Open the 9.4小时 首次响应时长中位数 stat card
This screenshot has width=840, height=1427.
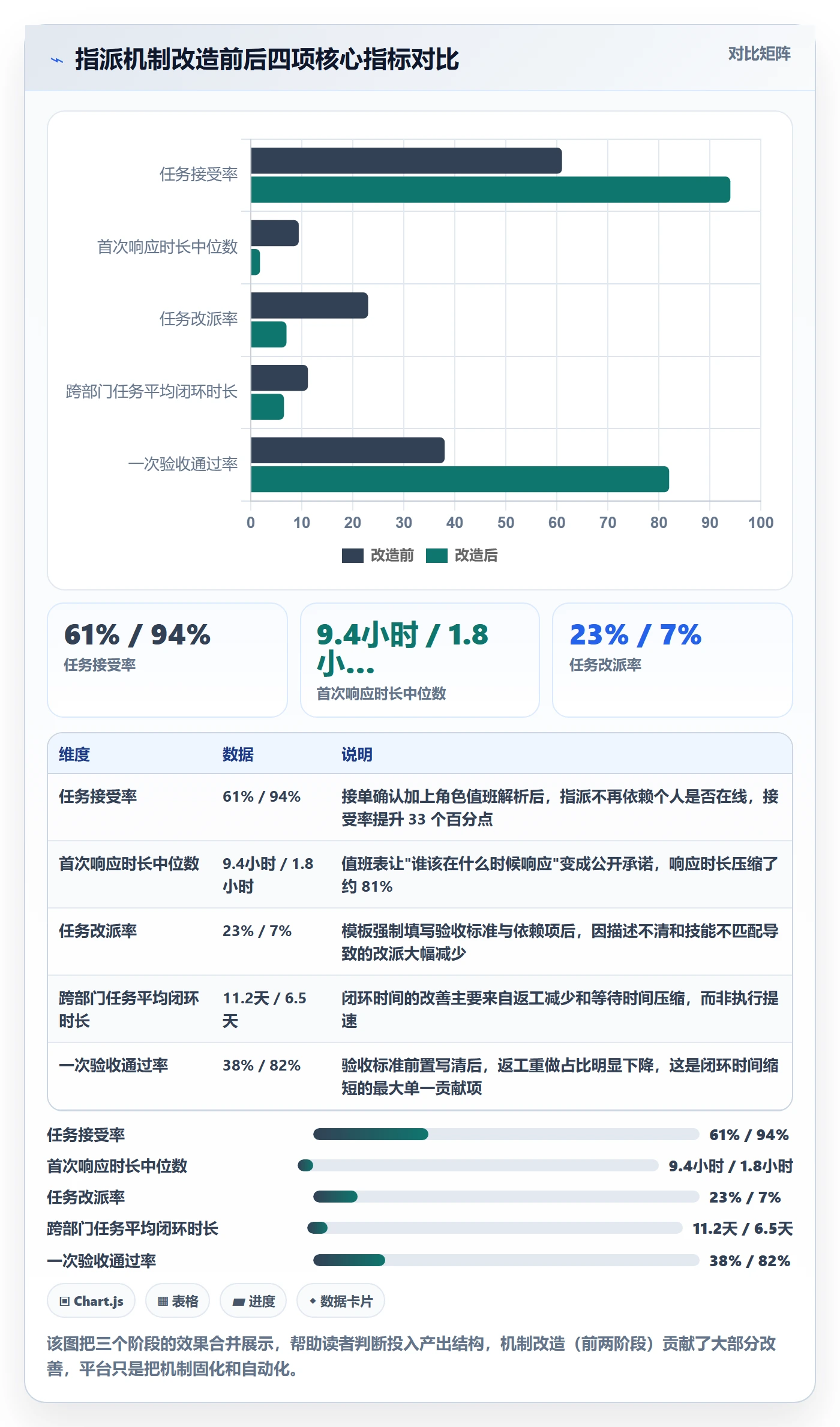click(420, 660)
